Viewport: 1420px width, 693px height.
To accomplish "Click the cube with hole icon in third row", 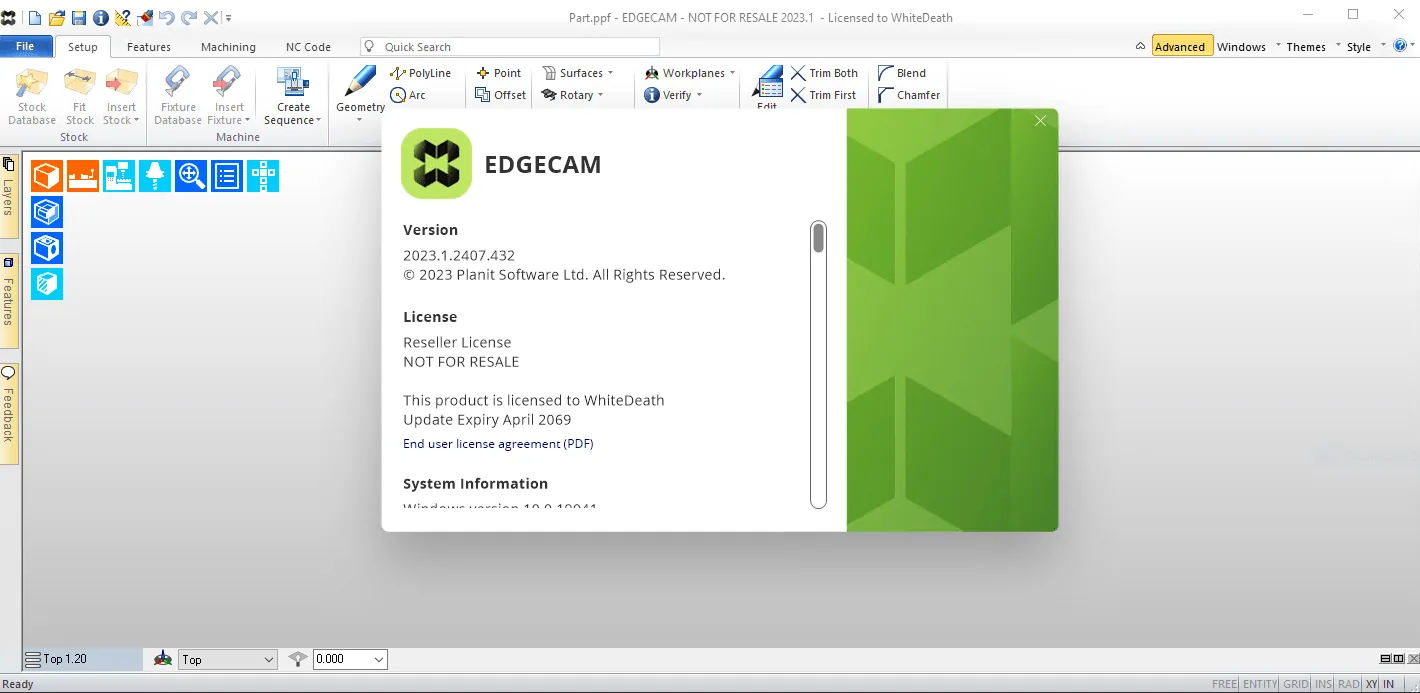I will tap(47, 248).
